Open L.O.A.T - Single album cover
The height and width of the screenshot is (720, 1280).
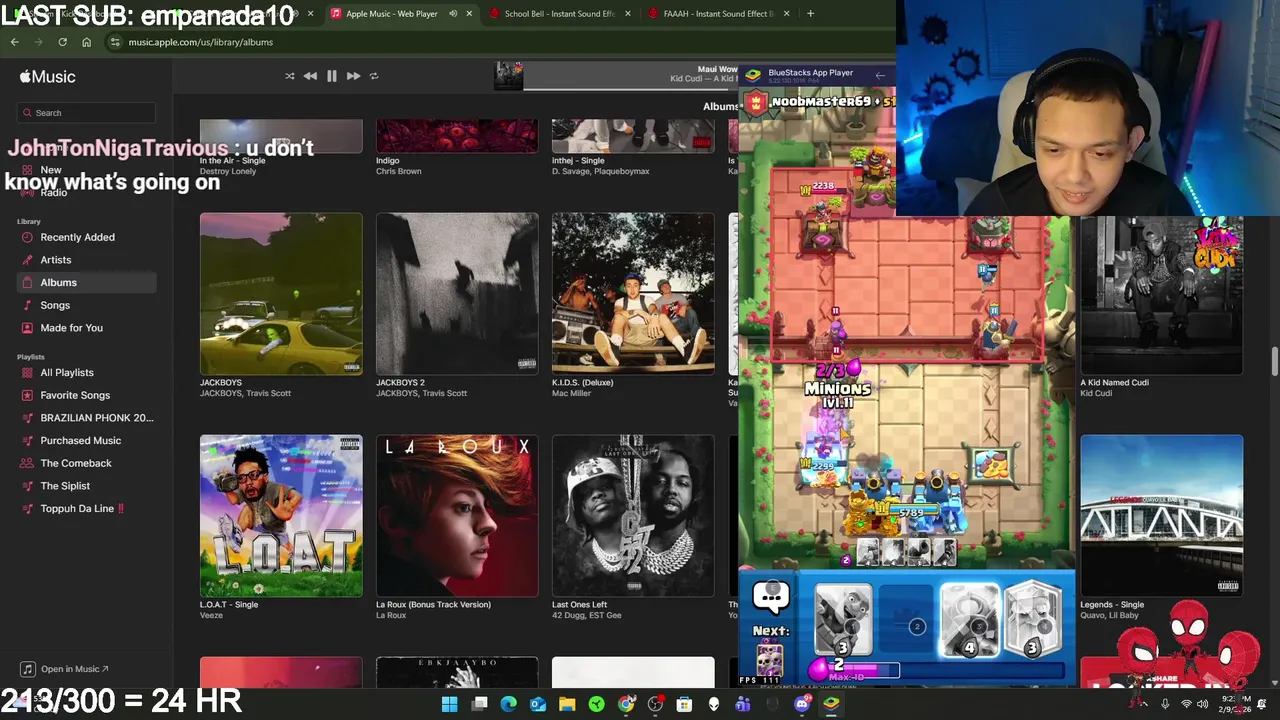tap(281, 516)
